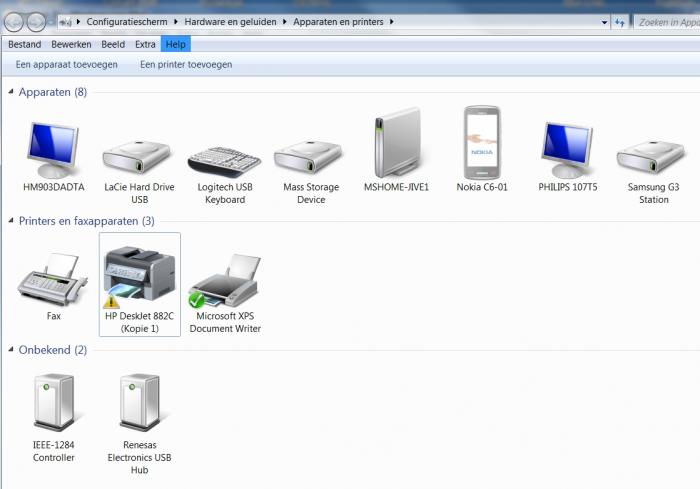
Task: Open the Beeld menu
Action: coord(113,44)
